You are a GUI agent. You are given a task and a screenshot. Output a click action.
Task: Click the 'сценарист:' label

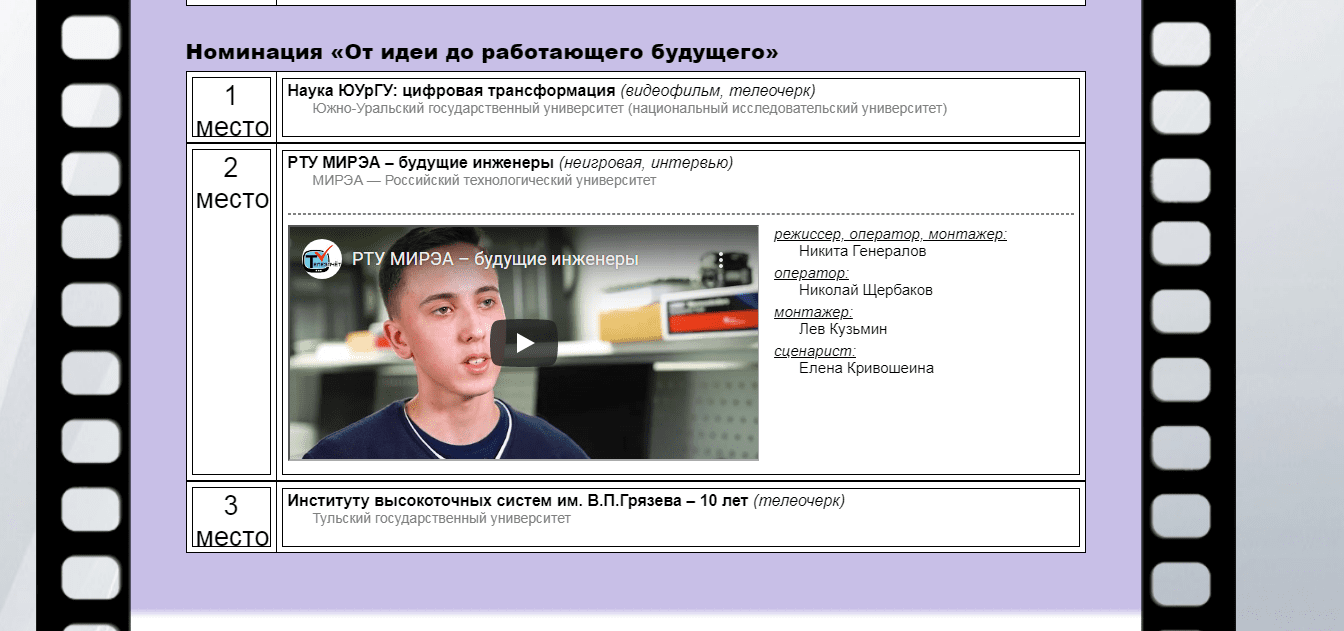[x=815, y=351]
